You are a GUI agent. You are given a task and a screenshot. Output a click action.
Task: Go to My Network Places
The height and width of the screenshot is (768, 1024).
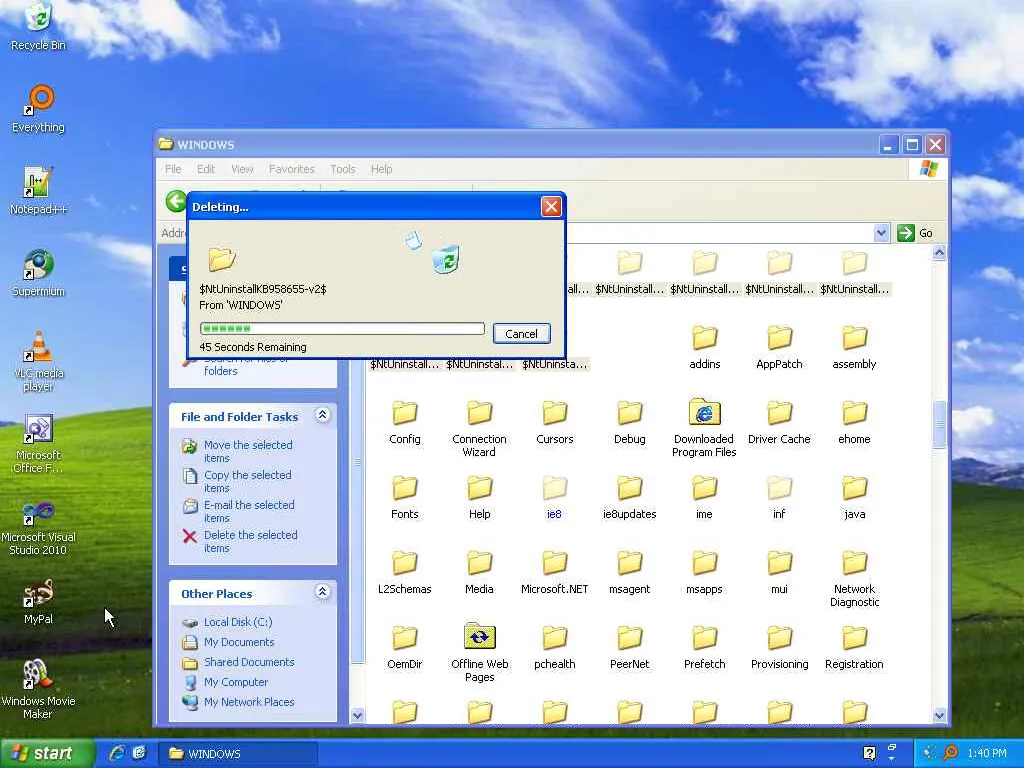(x=249, y=702)
